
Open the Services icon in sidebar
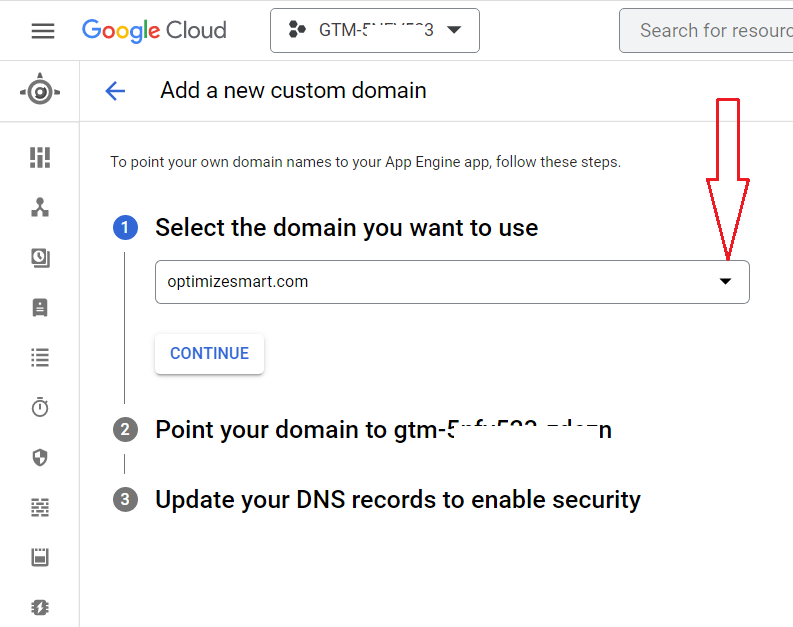point(40,207)
